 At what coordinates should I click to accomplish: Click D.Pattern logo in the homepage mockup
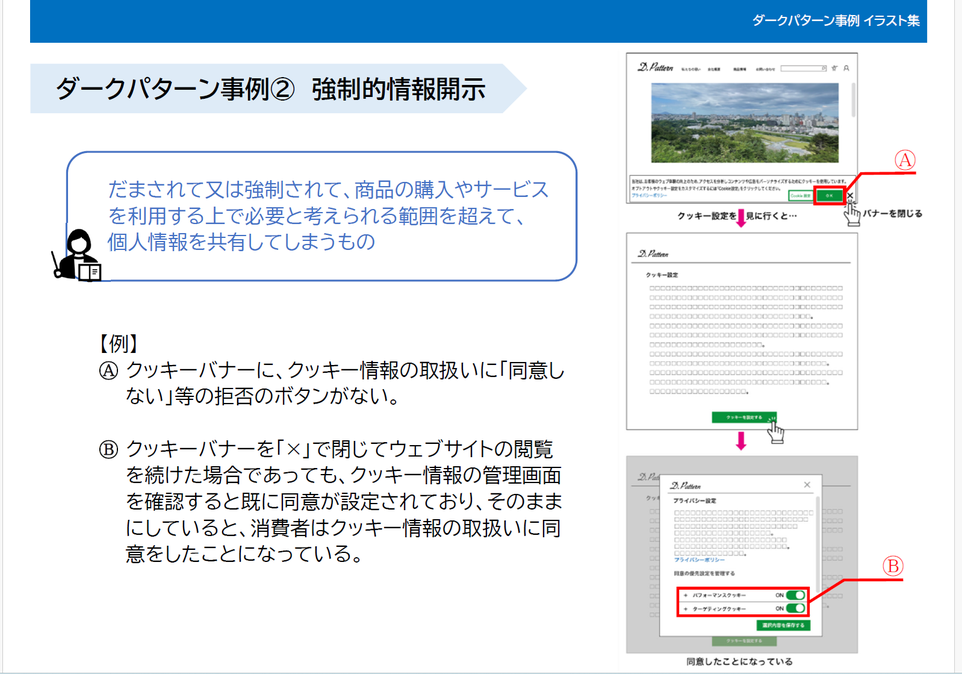click(655, 67)
